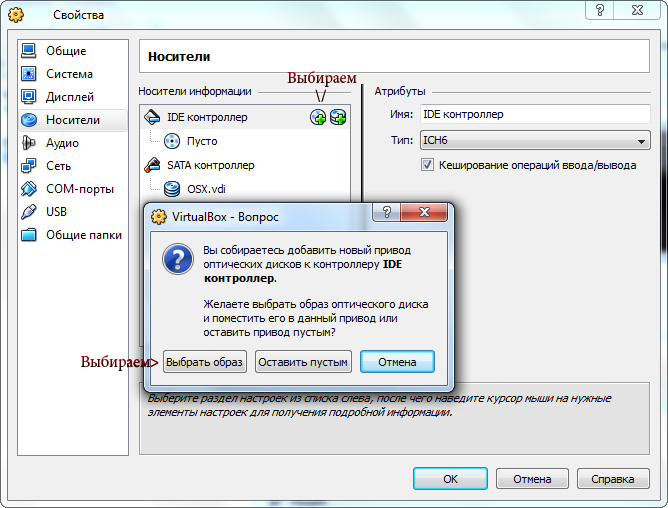Open the Тип dropdown showing ICH6
Viewport: 668px width, 508px height.
[535, 140]
